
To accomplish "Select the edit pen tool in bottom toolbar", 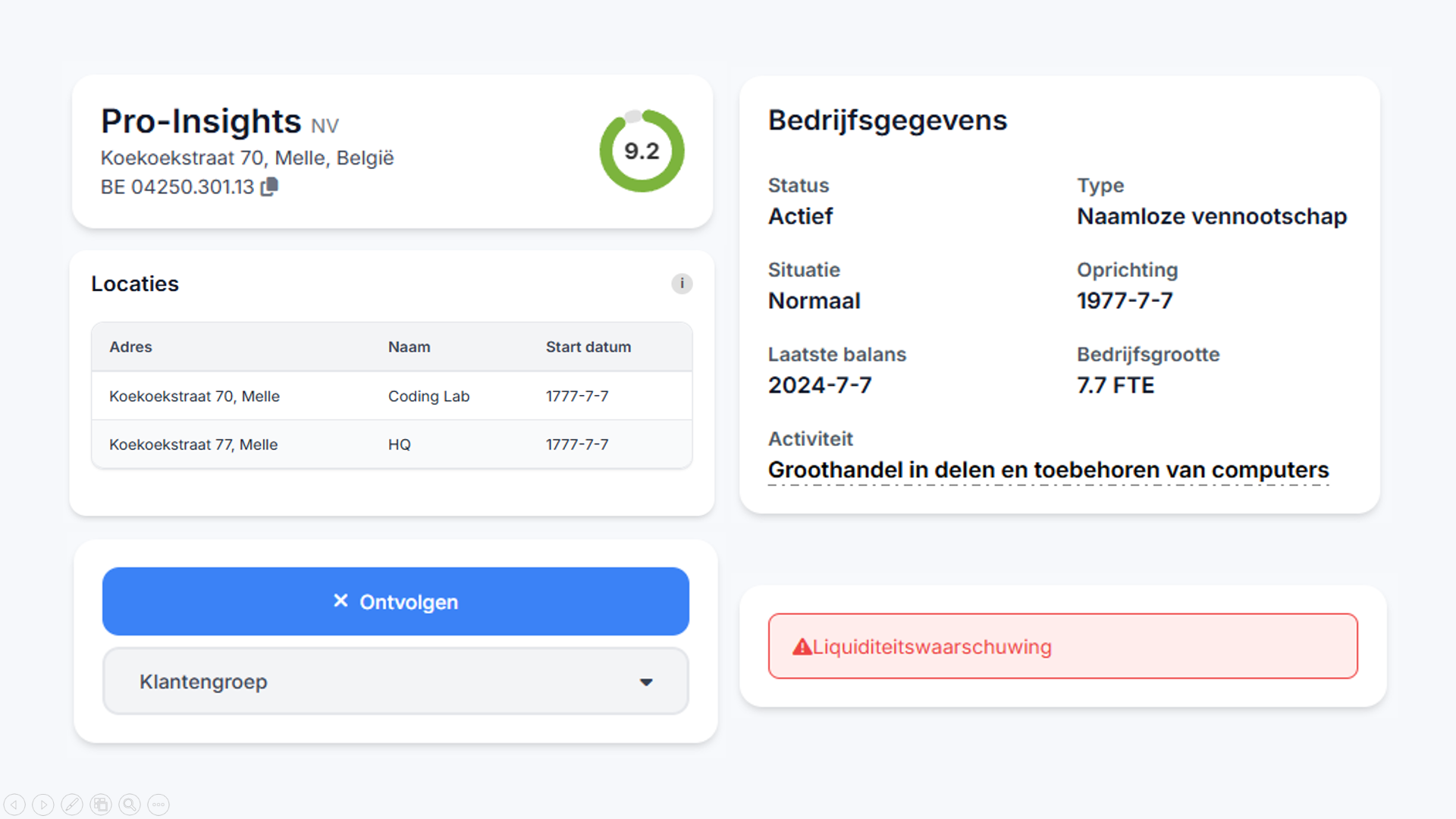I will [72, 804].
